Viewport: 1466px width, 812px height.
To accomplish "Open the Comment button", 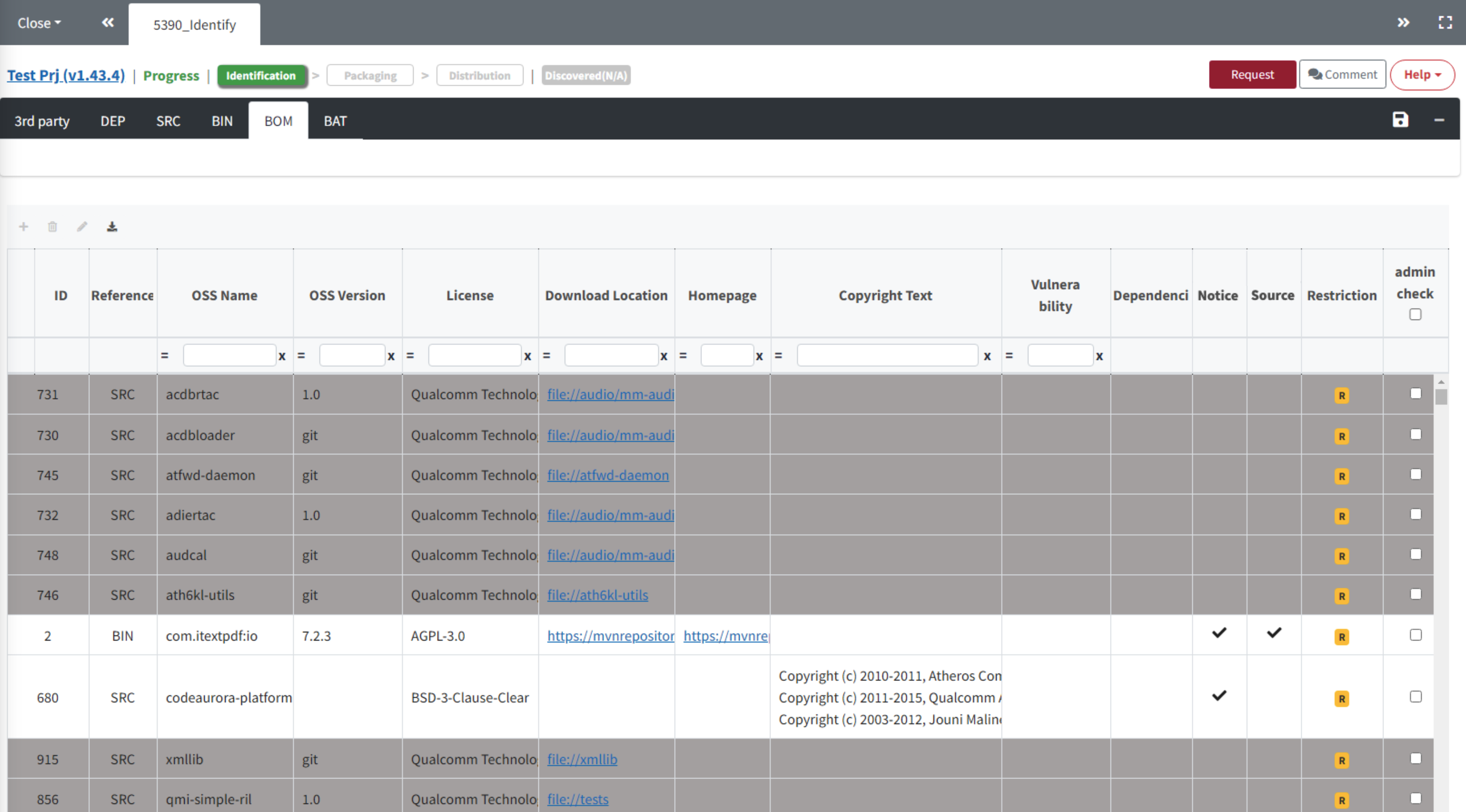I will click(x=1342, y=75).
